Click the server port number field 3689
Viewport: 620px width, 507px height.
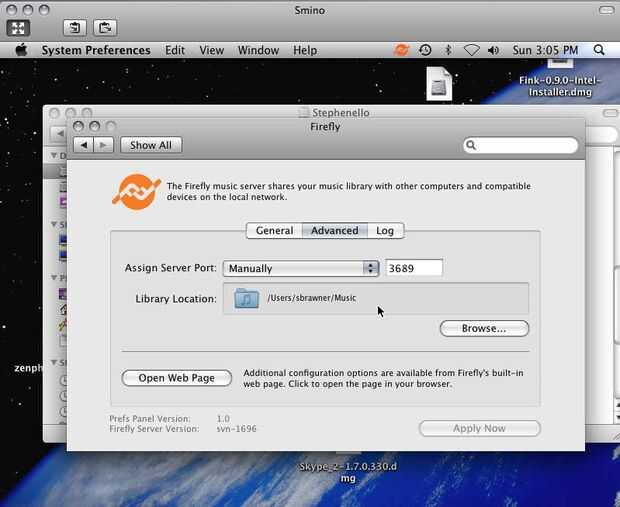tap(414, 268)
